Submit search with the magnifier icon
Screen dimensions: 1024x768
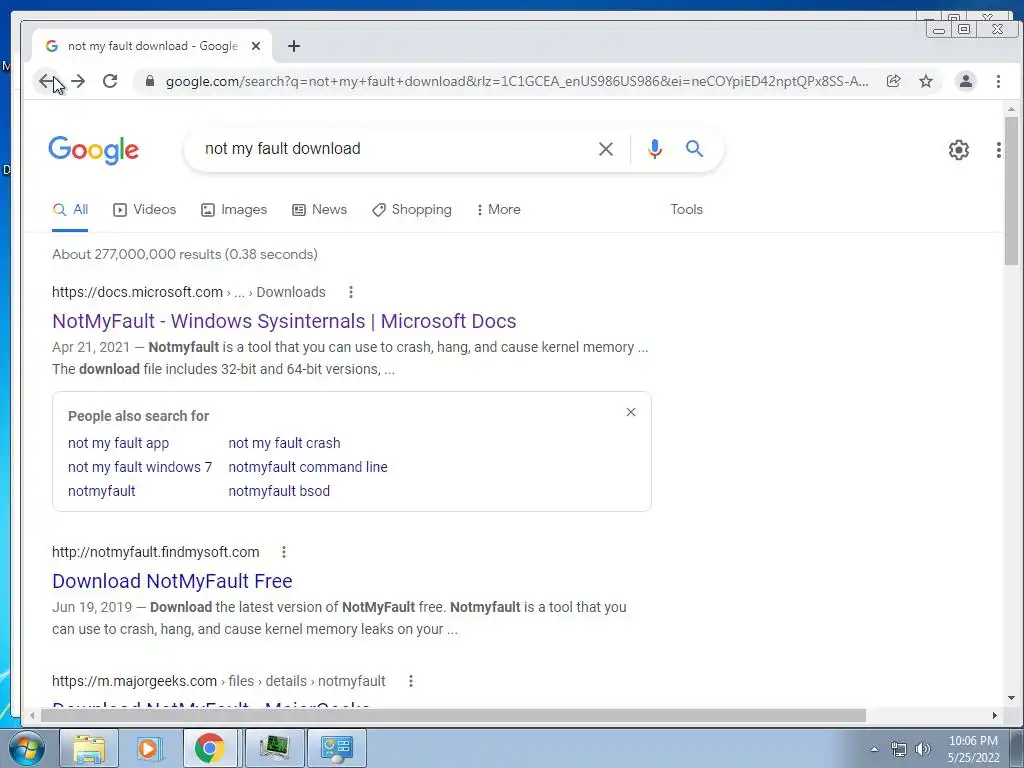(x=694, y=149)
